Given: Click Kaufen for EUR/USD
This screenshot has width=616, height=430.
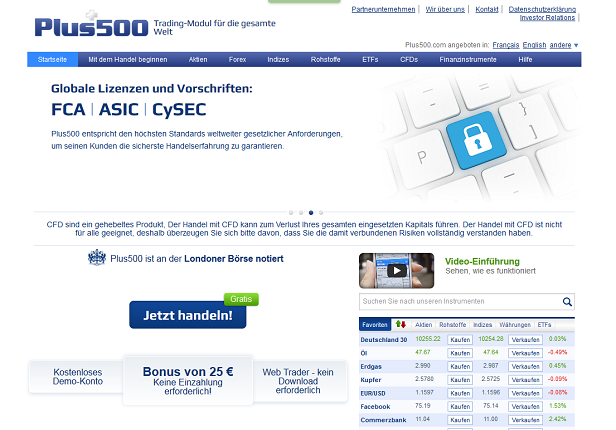Looking at the screenshot, I should (x=460, y=393).
